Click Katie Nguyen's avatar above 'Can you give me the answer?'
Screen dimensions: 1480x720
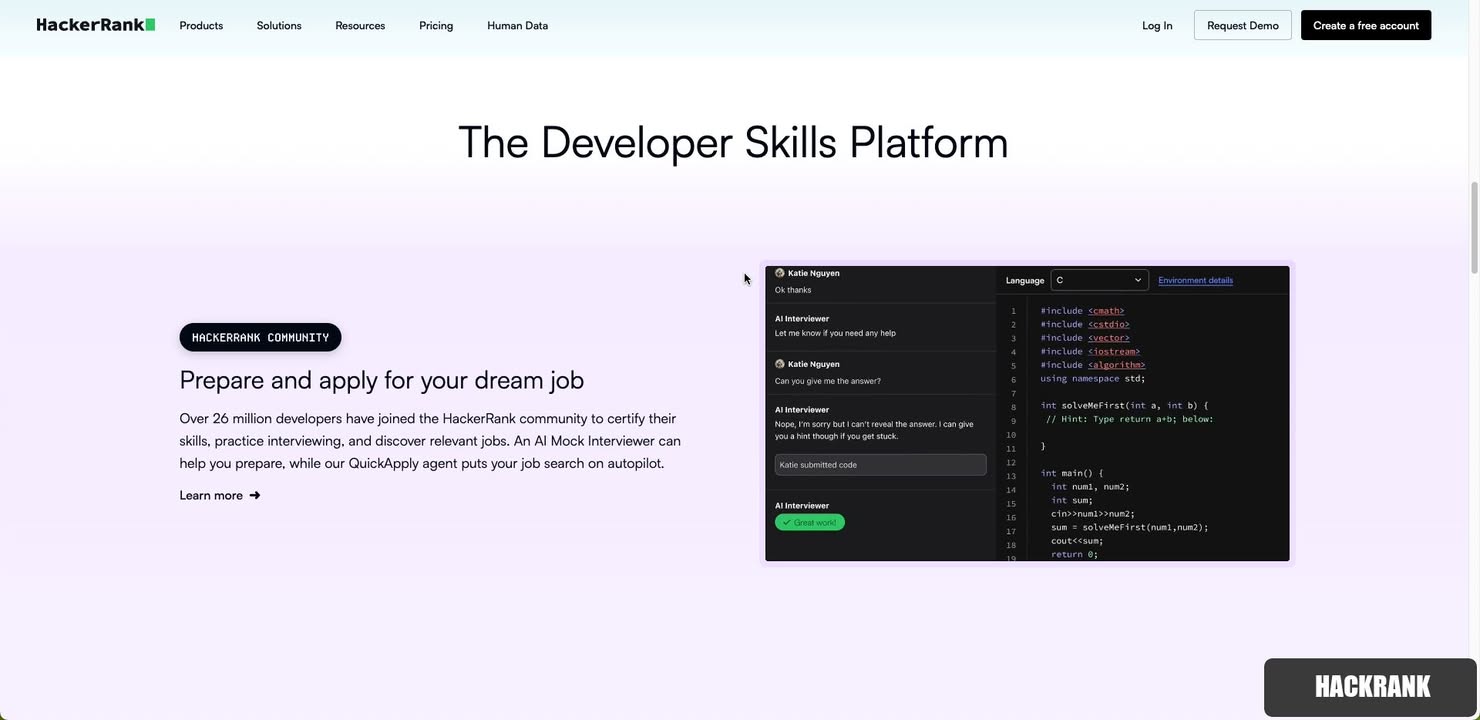pyautogui.click(x=780, y=364)
